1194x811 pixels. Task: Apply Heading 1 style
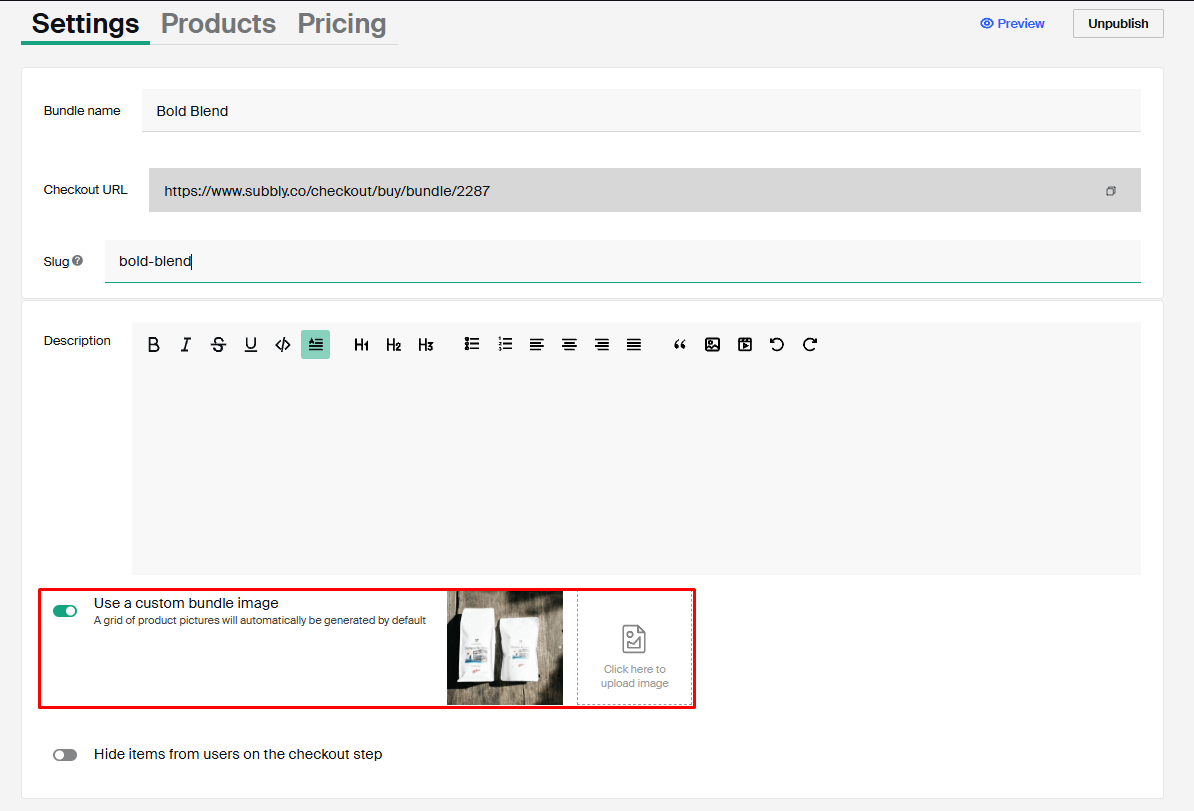point(361,345)
